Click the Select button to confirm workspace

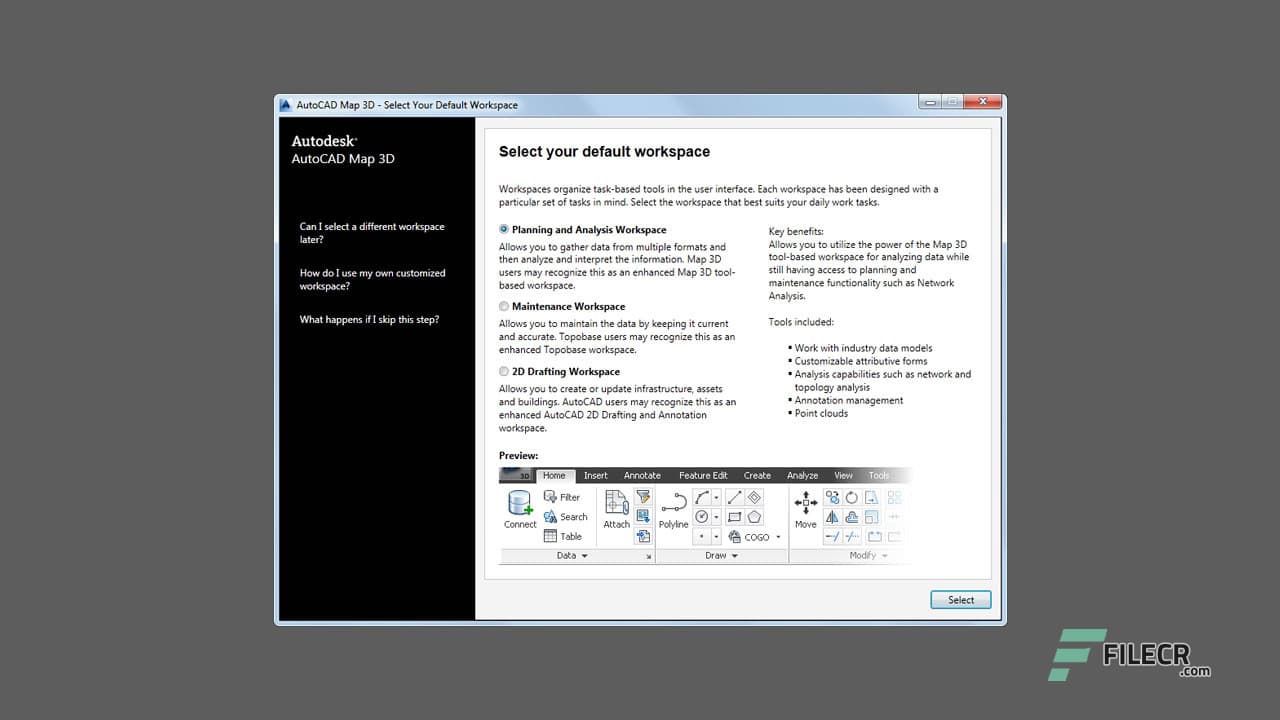click(959, 599)
